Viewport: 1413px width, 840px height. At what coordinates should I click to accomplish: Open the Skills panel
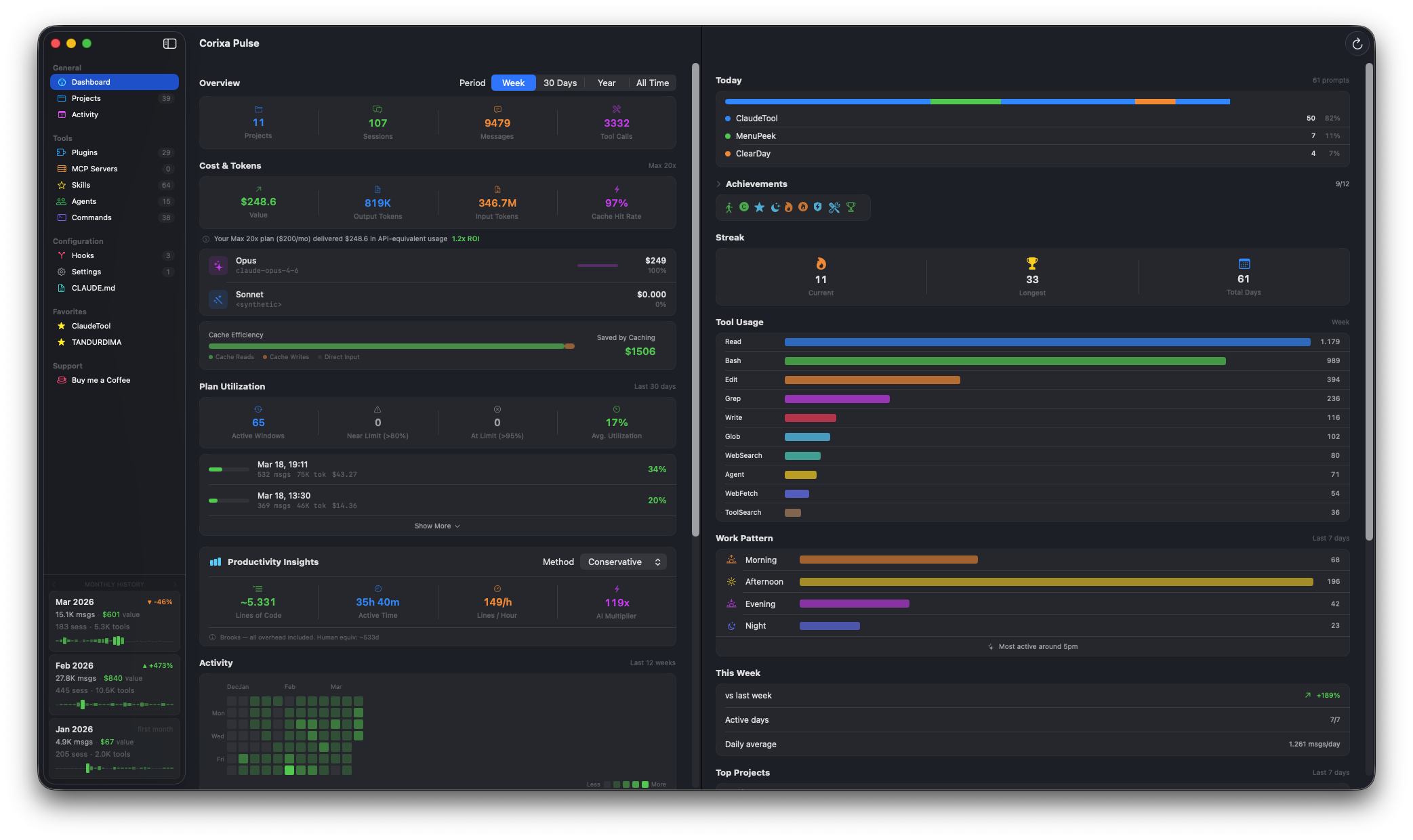coord(82,185)
